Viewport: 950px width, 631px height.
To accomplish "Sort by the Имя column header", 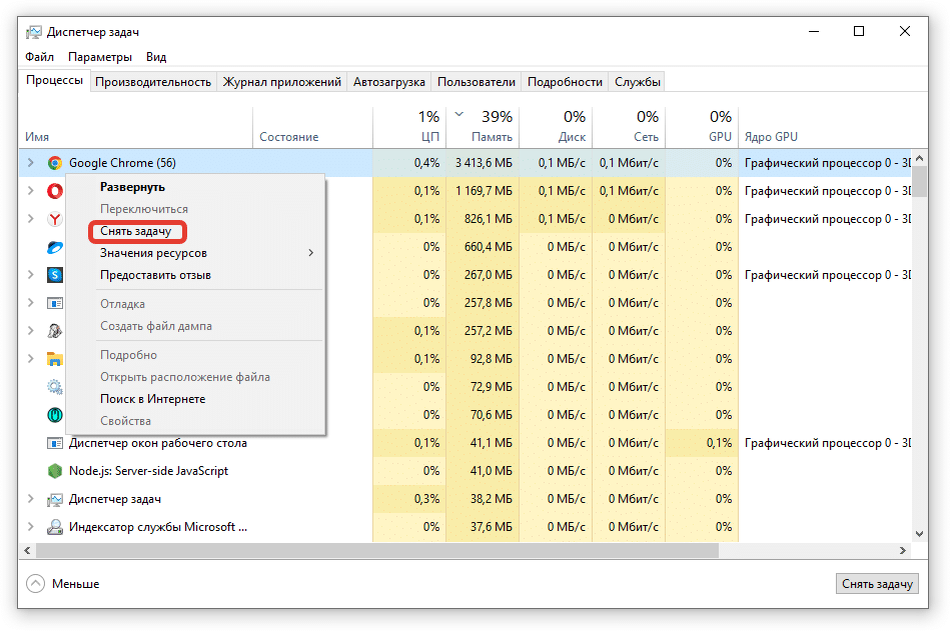I will click(x=136, y=127).
